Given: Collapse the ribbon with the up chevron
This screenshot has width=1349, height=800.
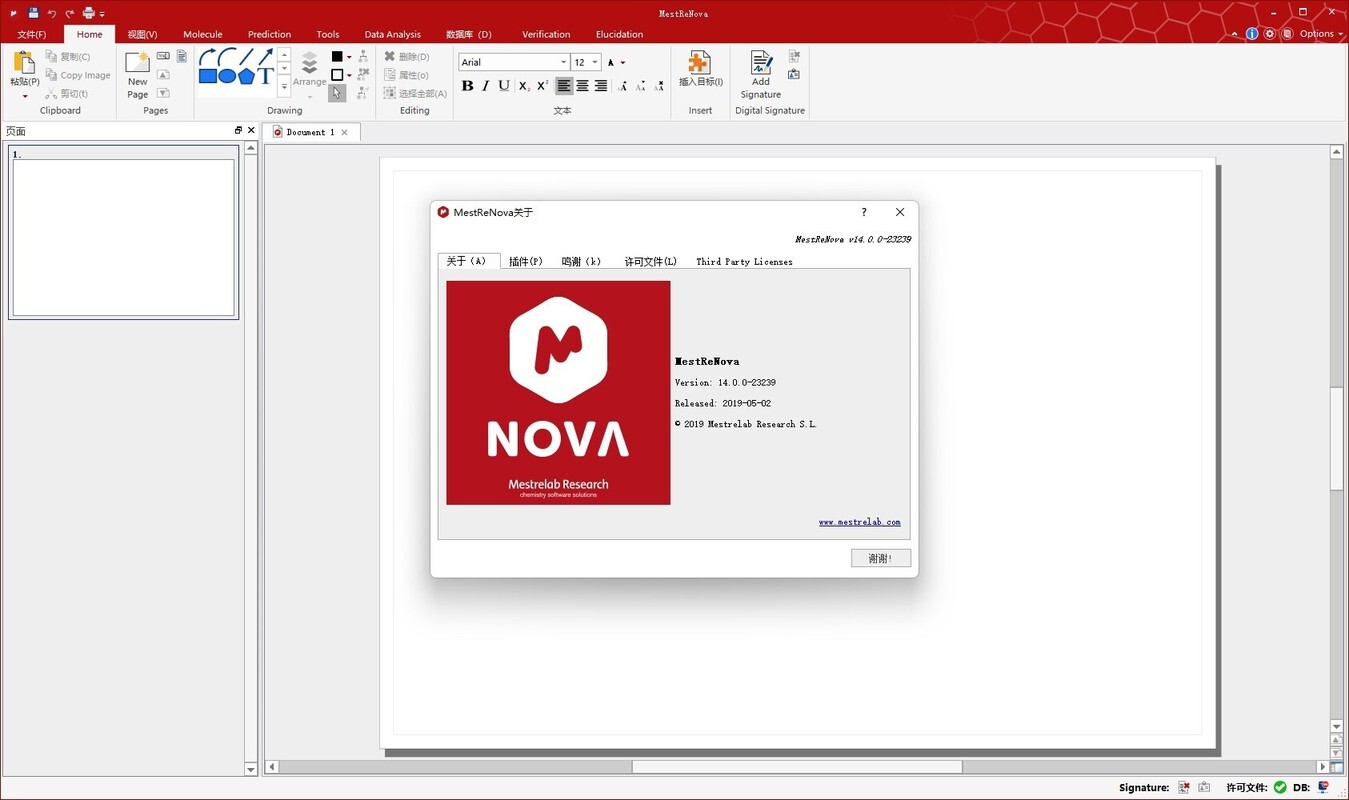Looking at the screenshot, I should [x=1236, y=34].
